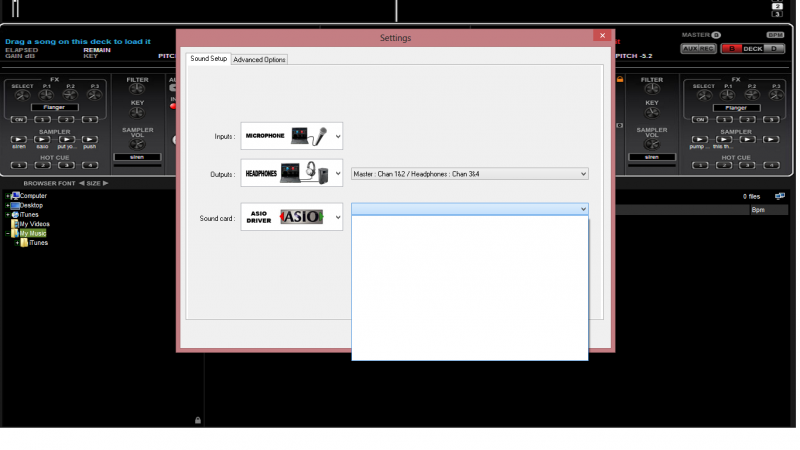The height and width of the screenshot is (450, 800).
Task: Toggle left deck FX button 1
Action: (42, 119)
